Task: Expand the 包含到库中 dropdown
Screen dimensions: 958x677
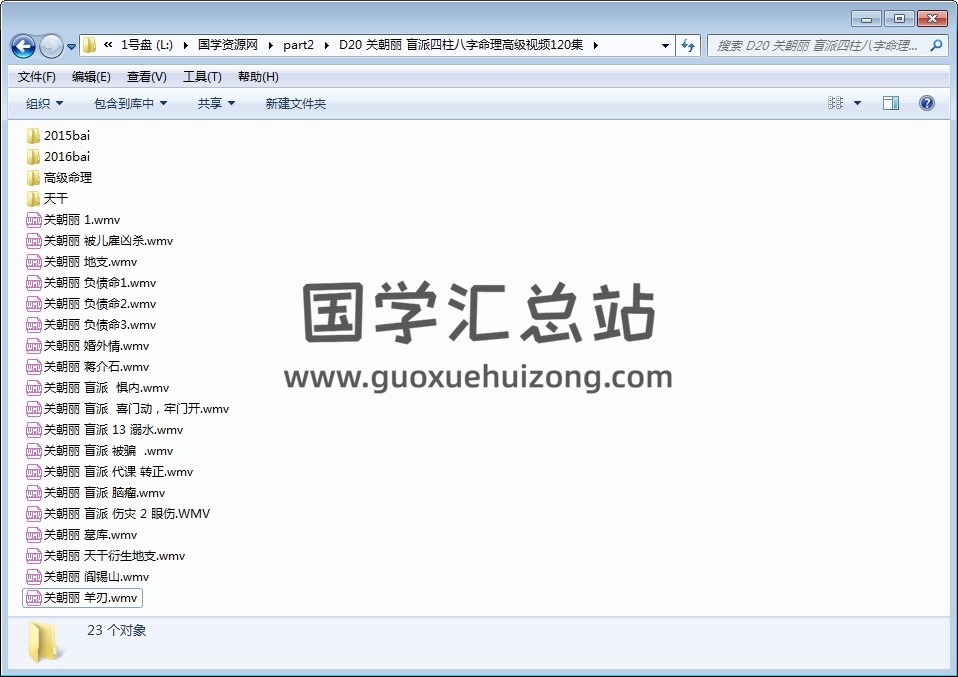Action: pyautogui.click(x=130, y=103)
